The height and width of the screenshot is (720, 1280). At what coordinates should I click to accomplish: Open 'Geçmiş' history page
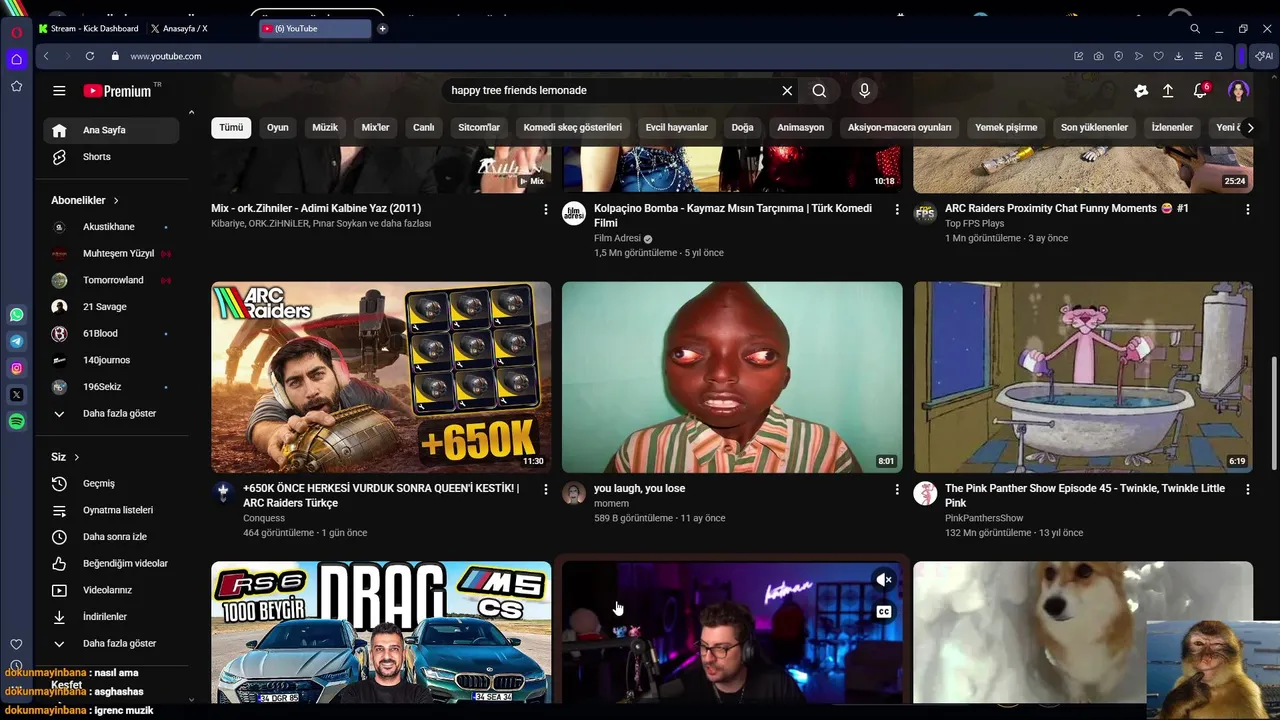[x=112, y=483]
